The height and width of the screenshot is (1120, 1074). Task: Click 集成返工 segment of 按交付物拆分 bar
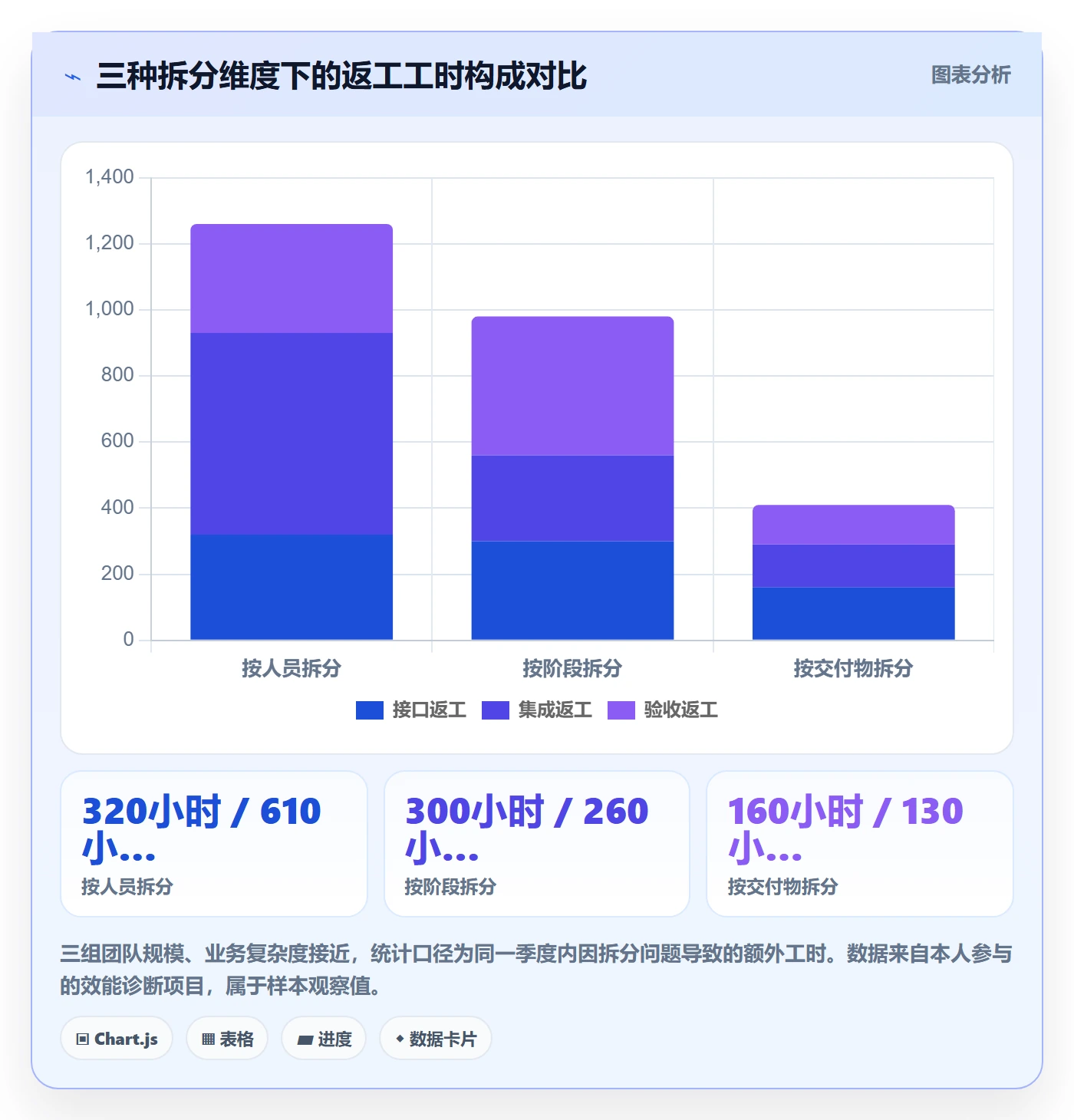pos(853,566)
